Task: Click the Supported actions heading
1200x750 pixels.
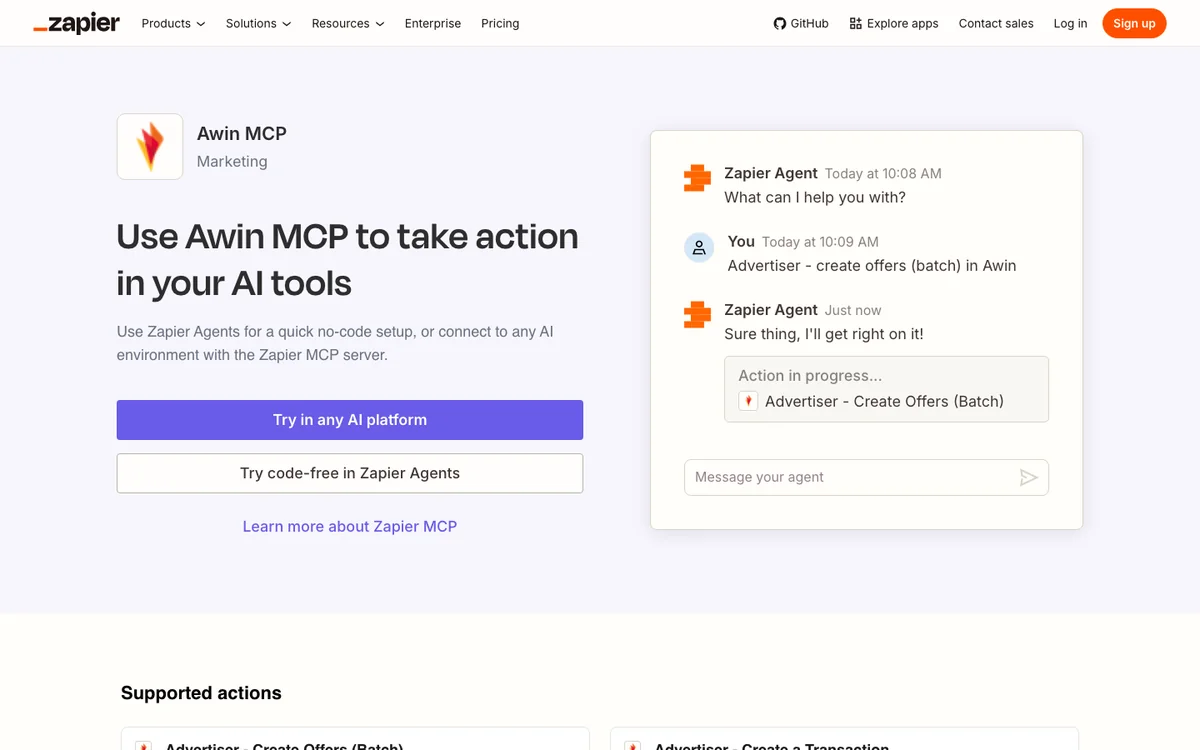Action: tap(201, 693)
